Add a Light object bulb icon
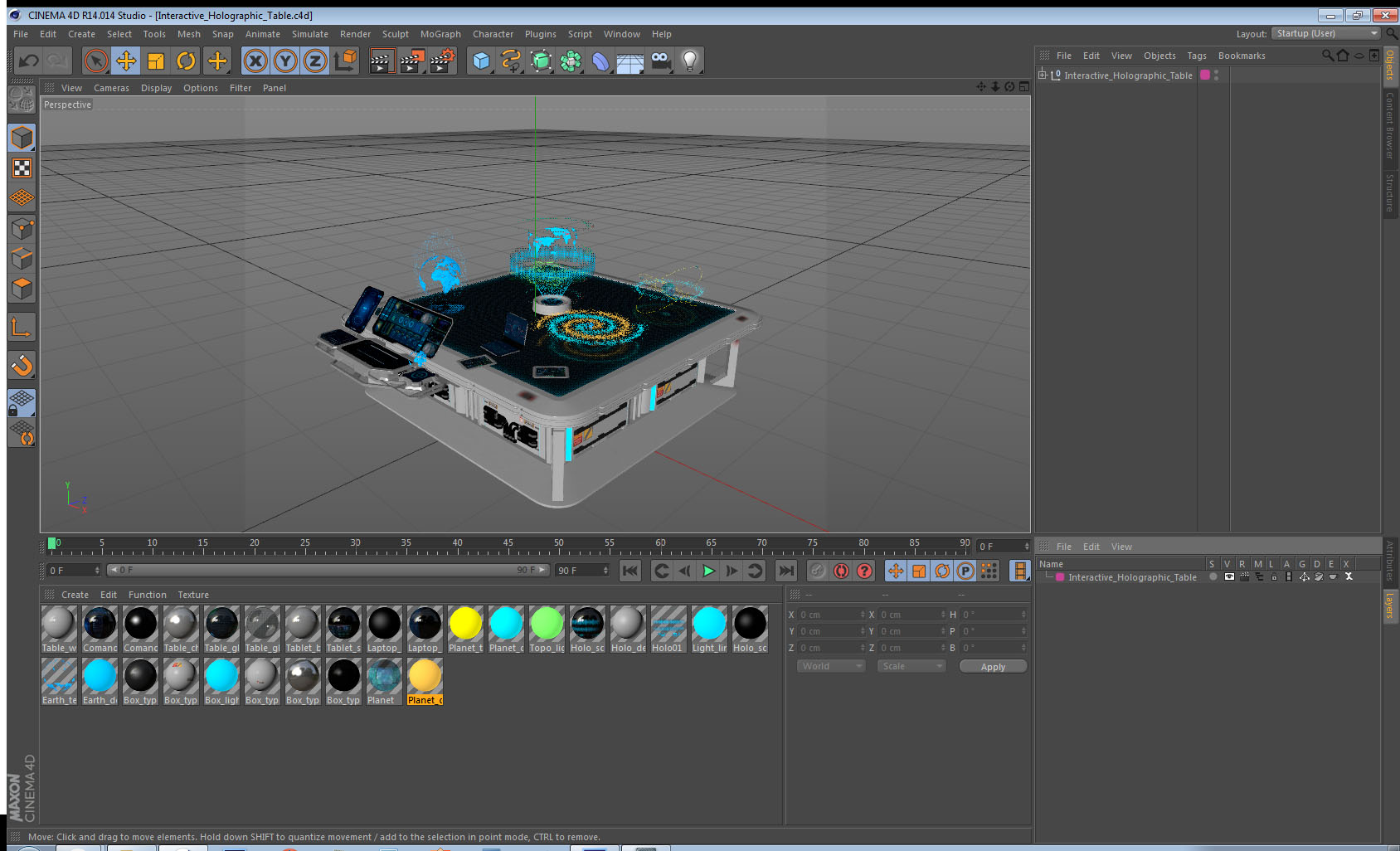This screenshot has width=1400, height=851. (x=690, y=61)
